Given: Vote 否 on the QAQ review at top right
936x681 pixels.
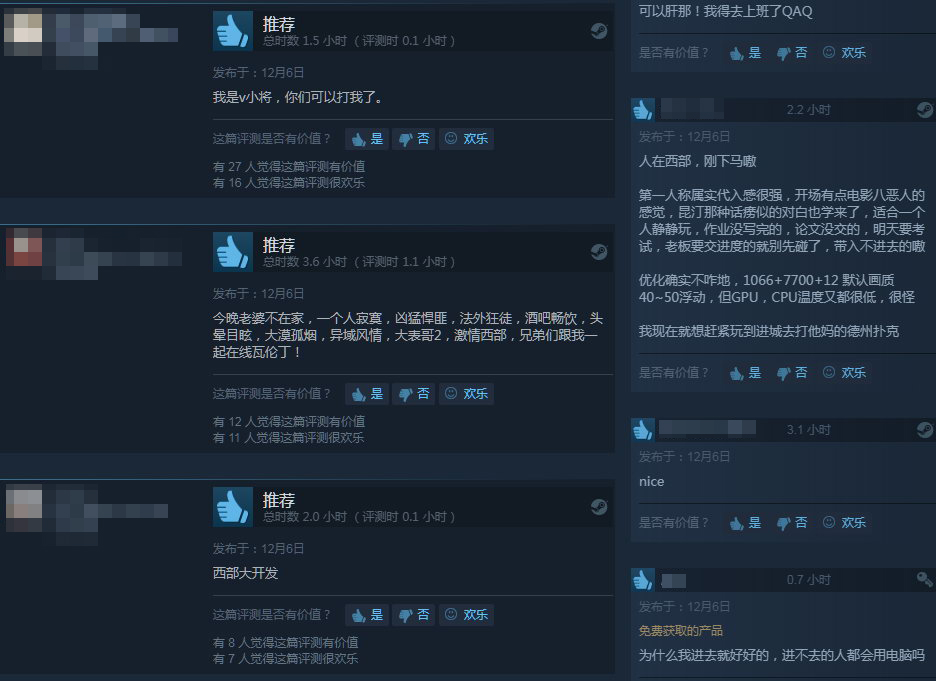Looking at the screenshot, I should pos(792,53).
